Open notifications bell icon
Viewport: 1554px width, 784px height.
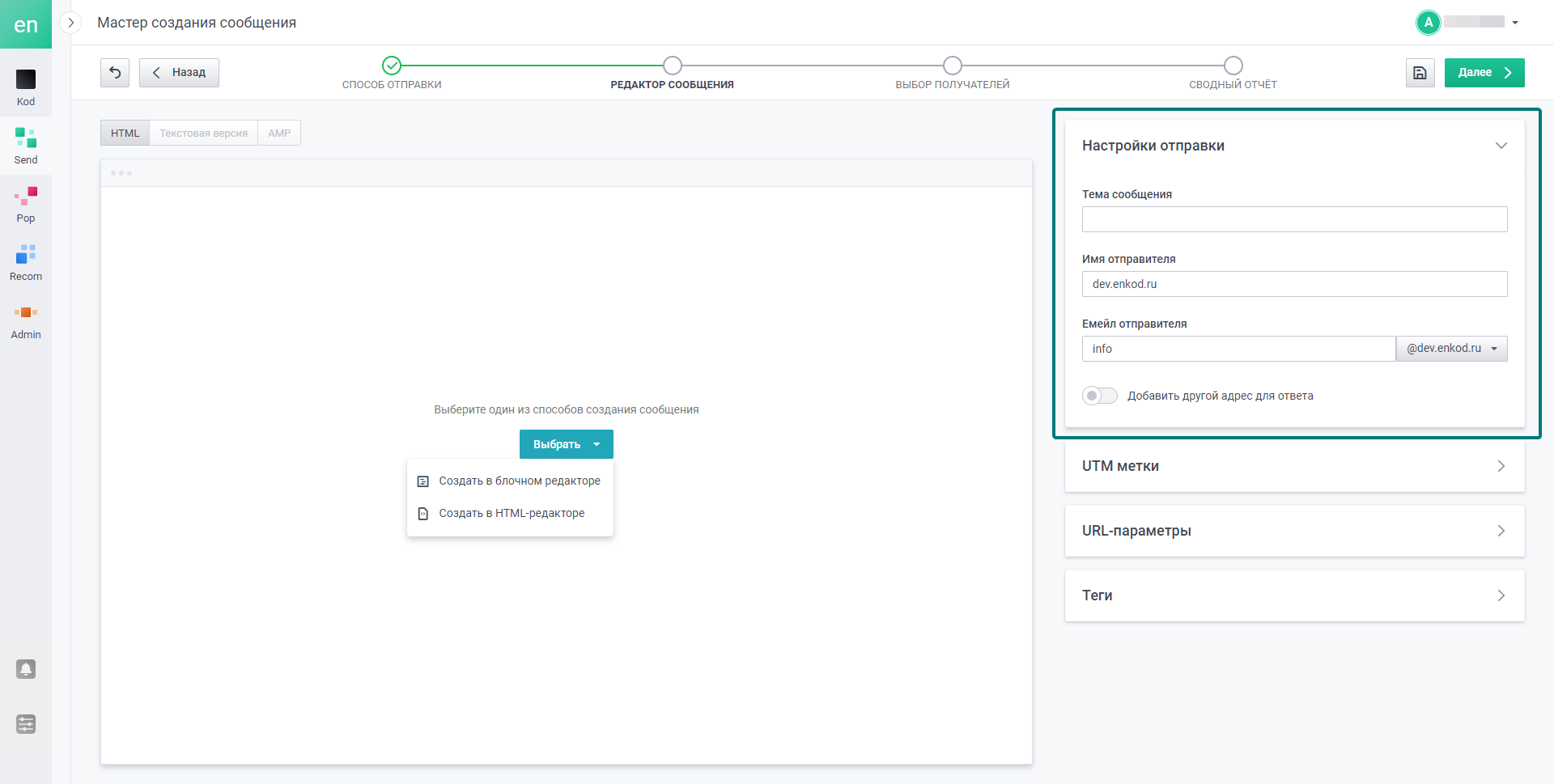[x=26, y=669]
